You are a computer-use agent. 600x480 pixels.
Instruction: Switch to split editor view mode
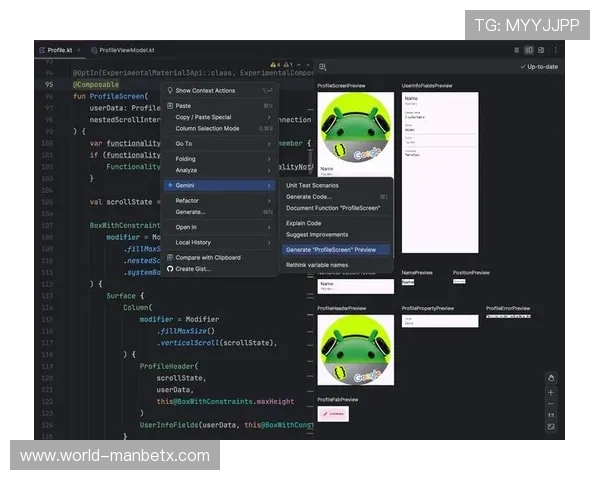coord(528,50)
